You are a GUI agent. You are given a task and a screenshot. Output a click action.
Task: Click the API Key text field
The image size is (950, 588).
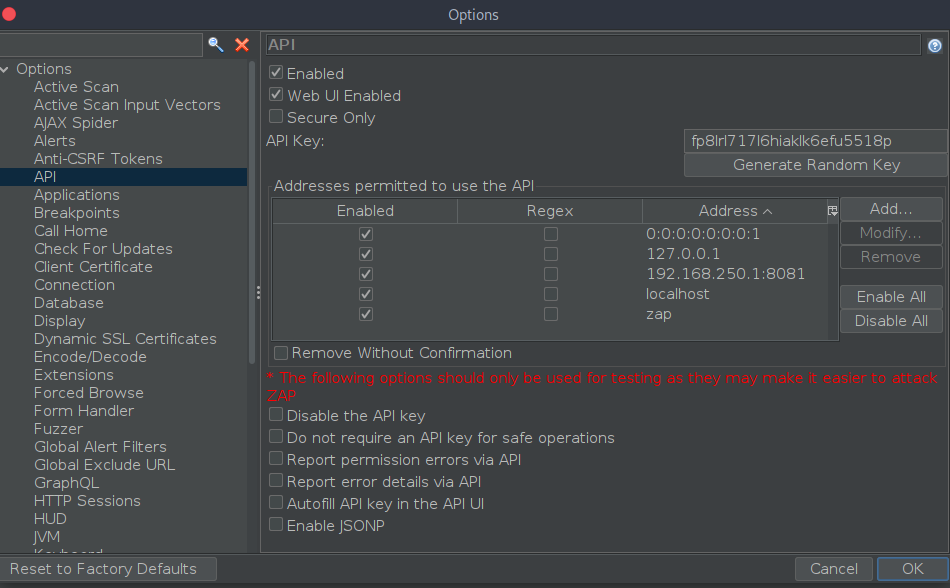(x=815, y=140)
